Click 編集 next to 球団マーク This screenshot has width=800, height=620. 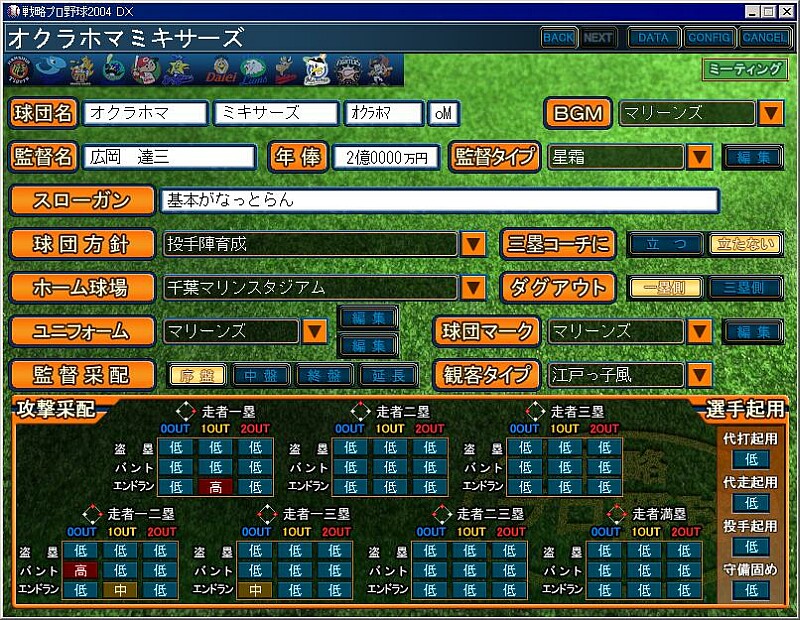(753, 332)
